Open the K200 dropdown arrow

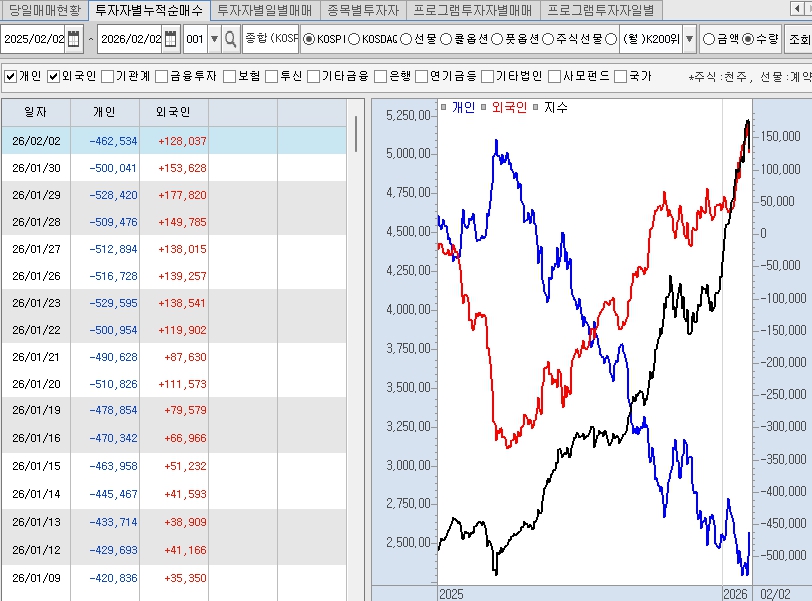click(x=689, y=40)
